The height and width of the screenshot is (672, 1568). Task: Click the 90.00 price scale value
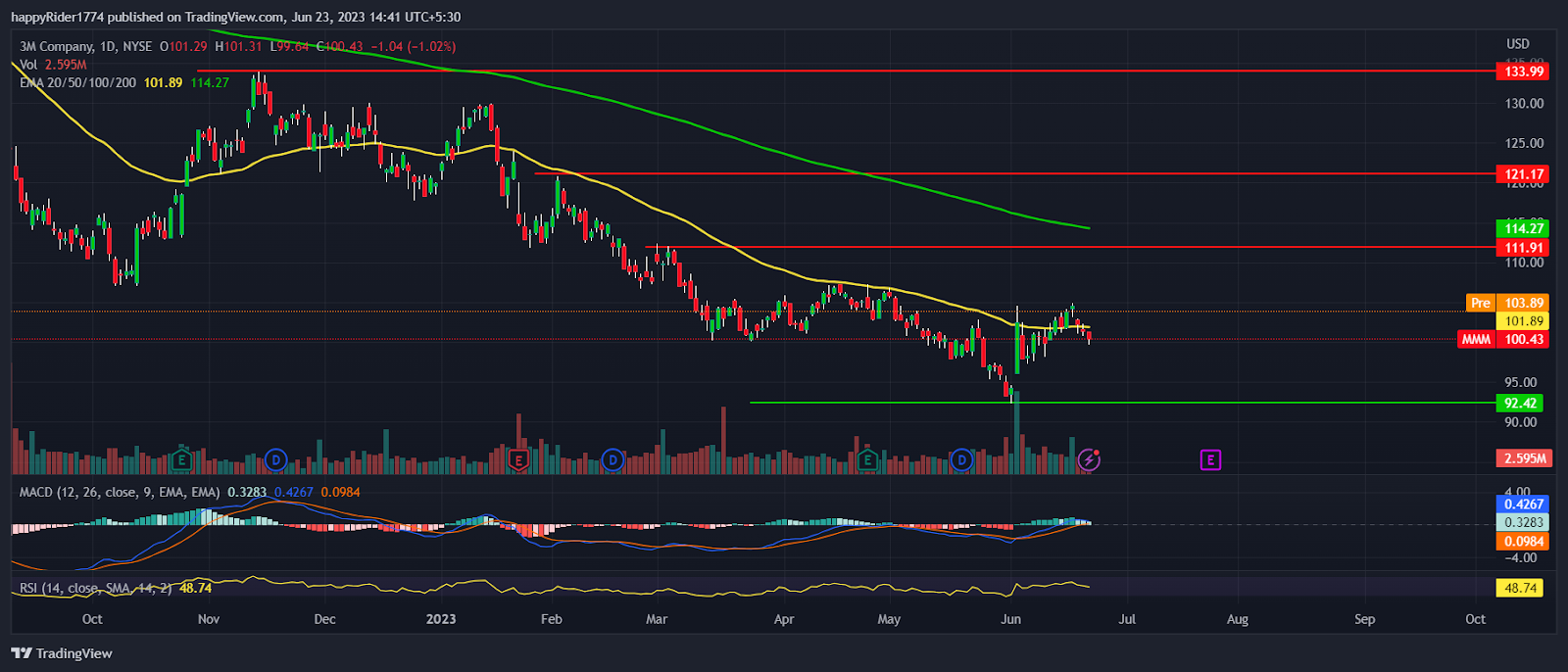[x=1521, y=422]
